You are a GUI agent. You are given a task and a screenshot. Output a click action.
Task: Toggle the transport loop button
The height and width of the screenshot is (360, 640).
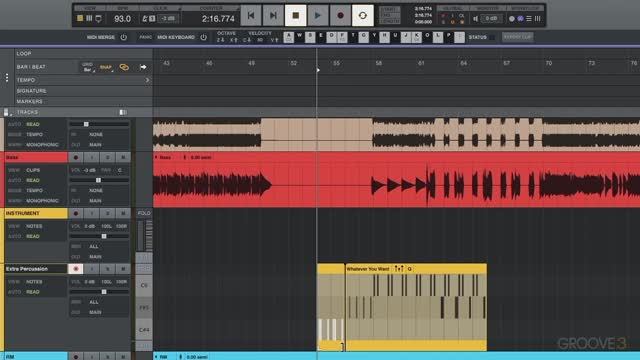tap(362, 16)
